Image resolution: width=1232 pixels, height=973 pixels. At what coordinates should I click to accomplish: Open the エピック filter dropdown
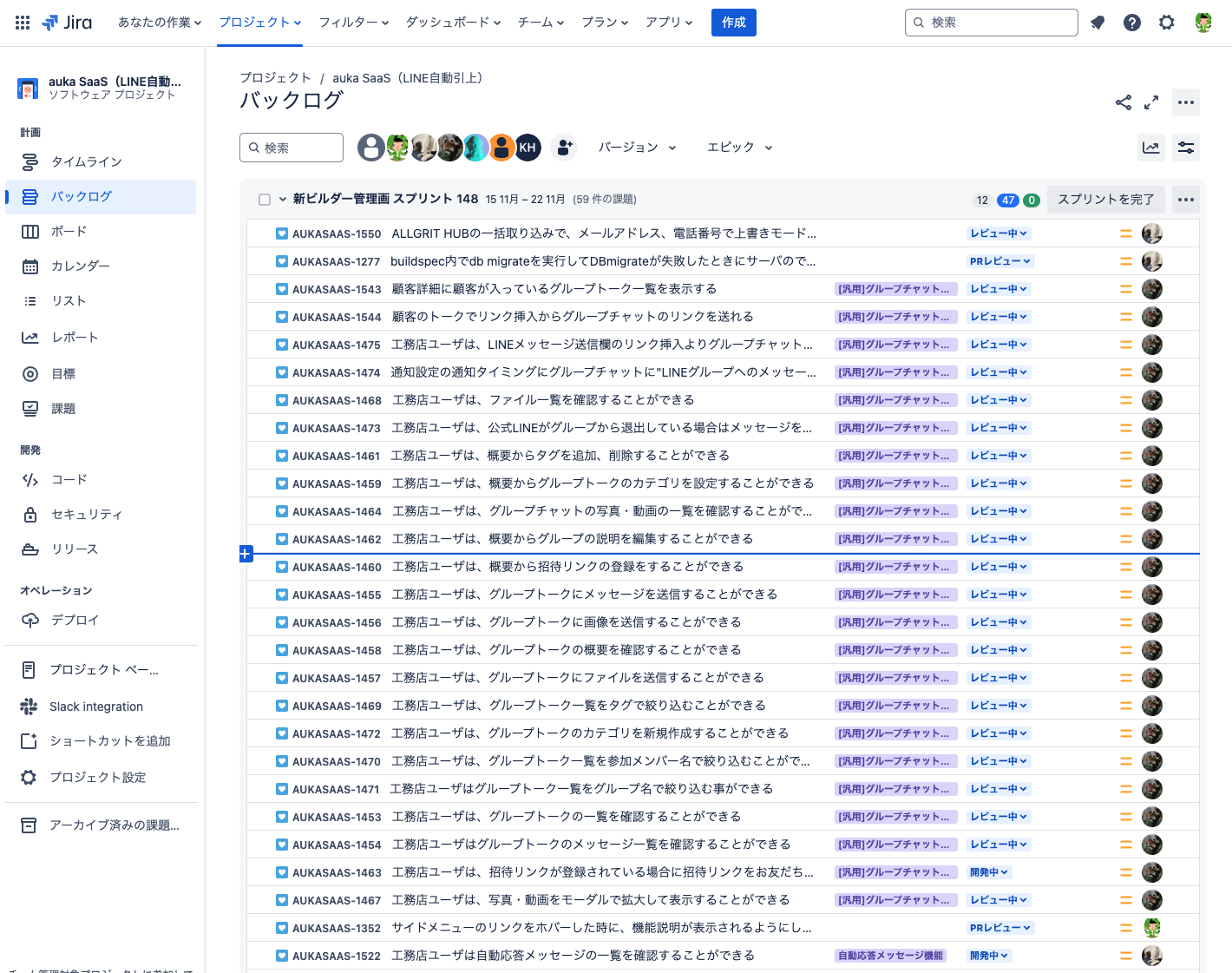coord(739,148)
